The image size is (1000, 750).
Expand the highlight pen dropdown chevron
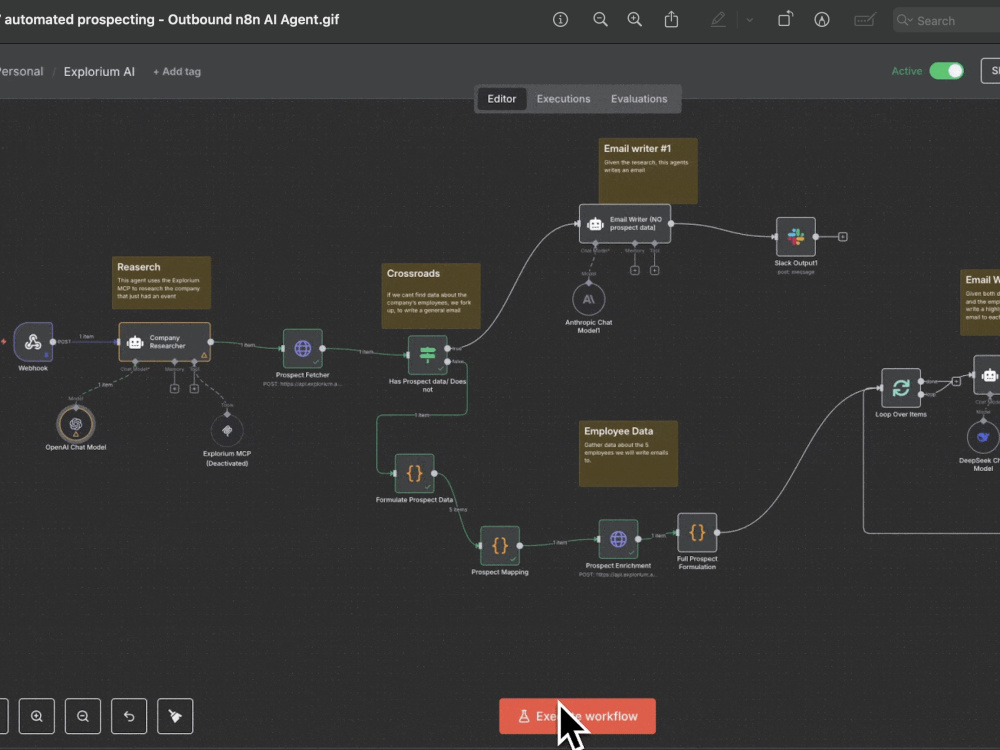coord(750,20)
